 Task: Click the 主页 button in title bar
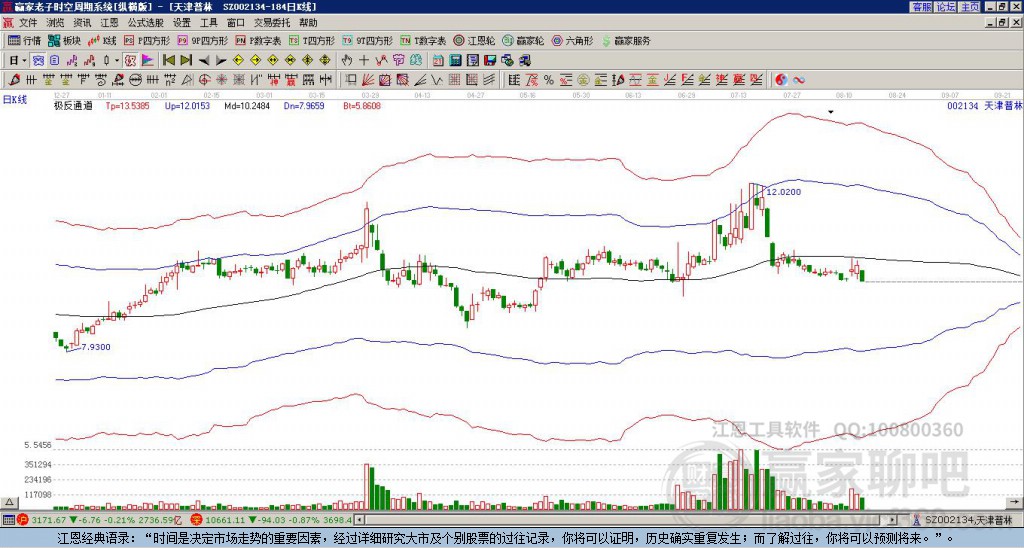tap(970, 7)
